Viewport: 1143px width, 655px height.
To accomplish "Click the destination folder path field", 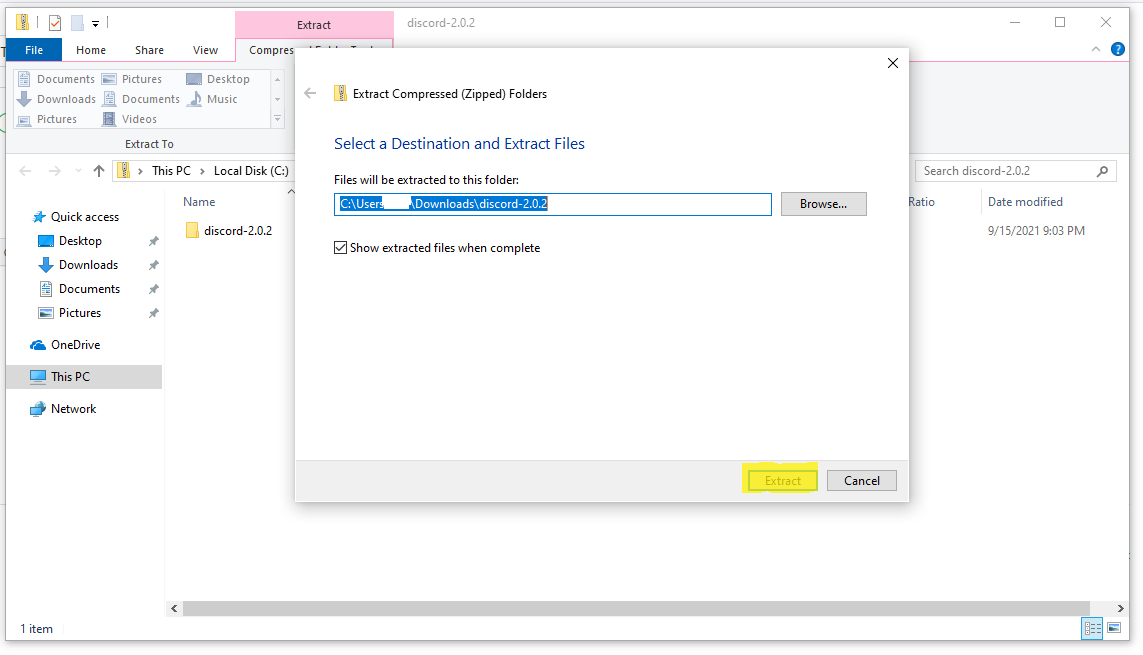I will pos(553,204).
